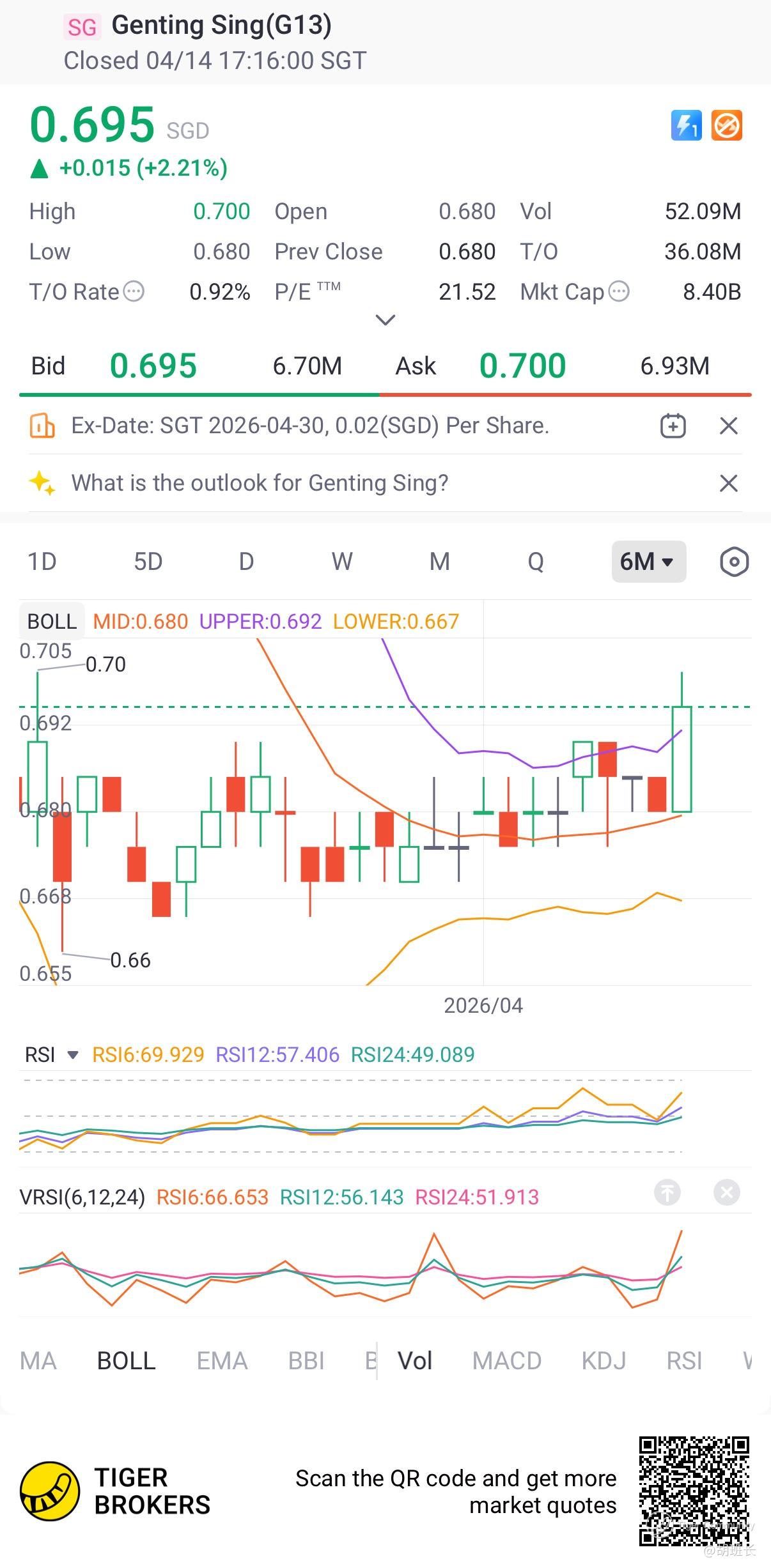771x1568 pixels.
Task: Tap the 2026/04 date axis label
Action: 483,1006
